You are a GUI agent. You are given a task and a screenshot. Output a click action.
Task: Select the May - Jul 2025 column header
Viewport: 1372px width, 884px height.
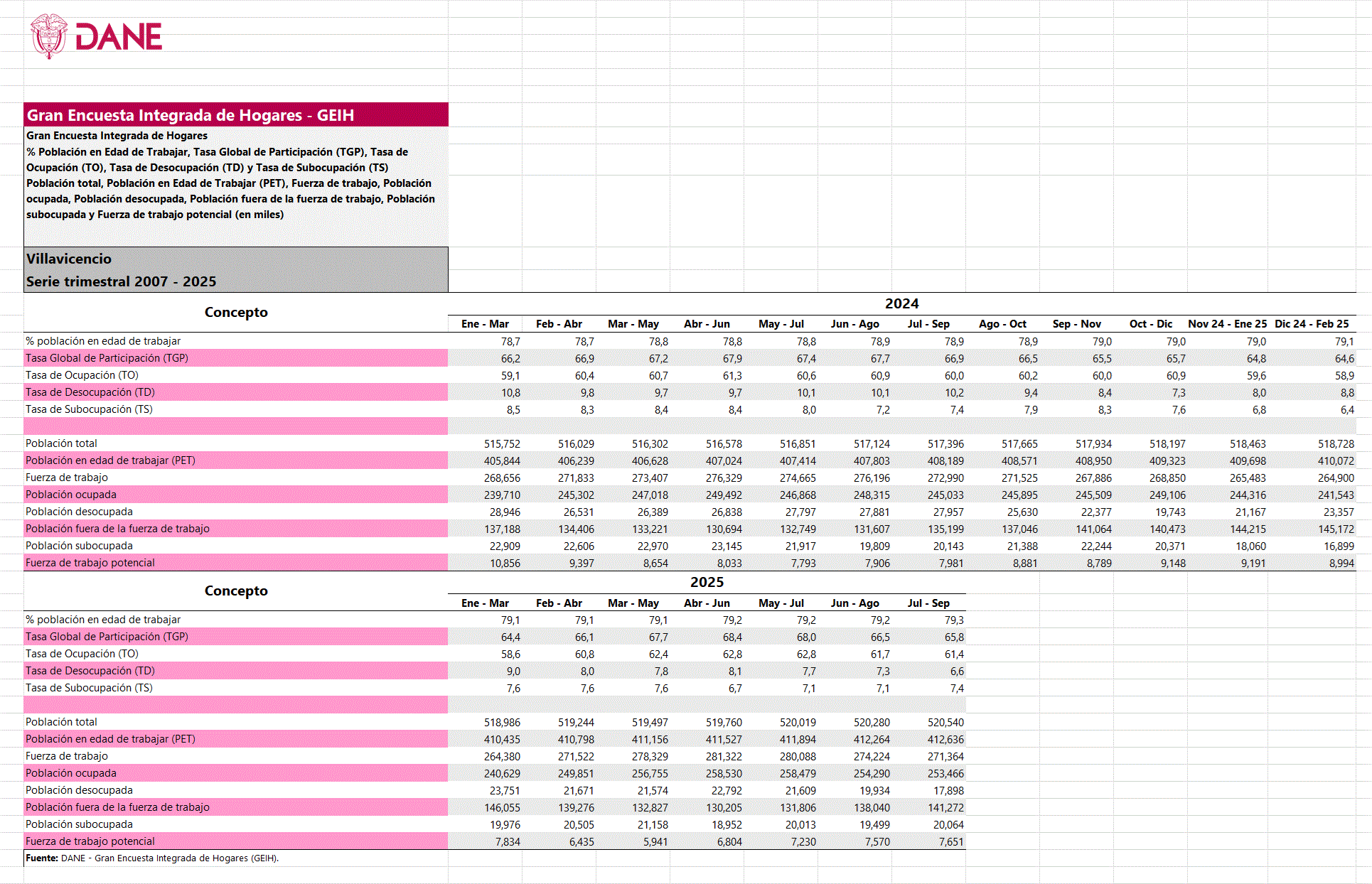pyautogui.click(x=781, y=603)
